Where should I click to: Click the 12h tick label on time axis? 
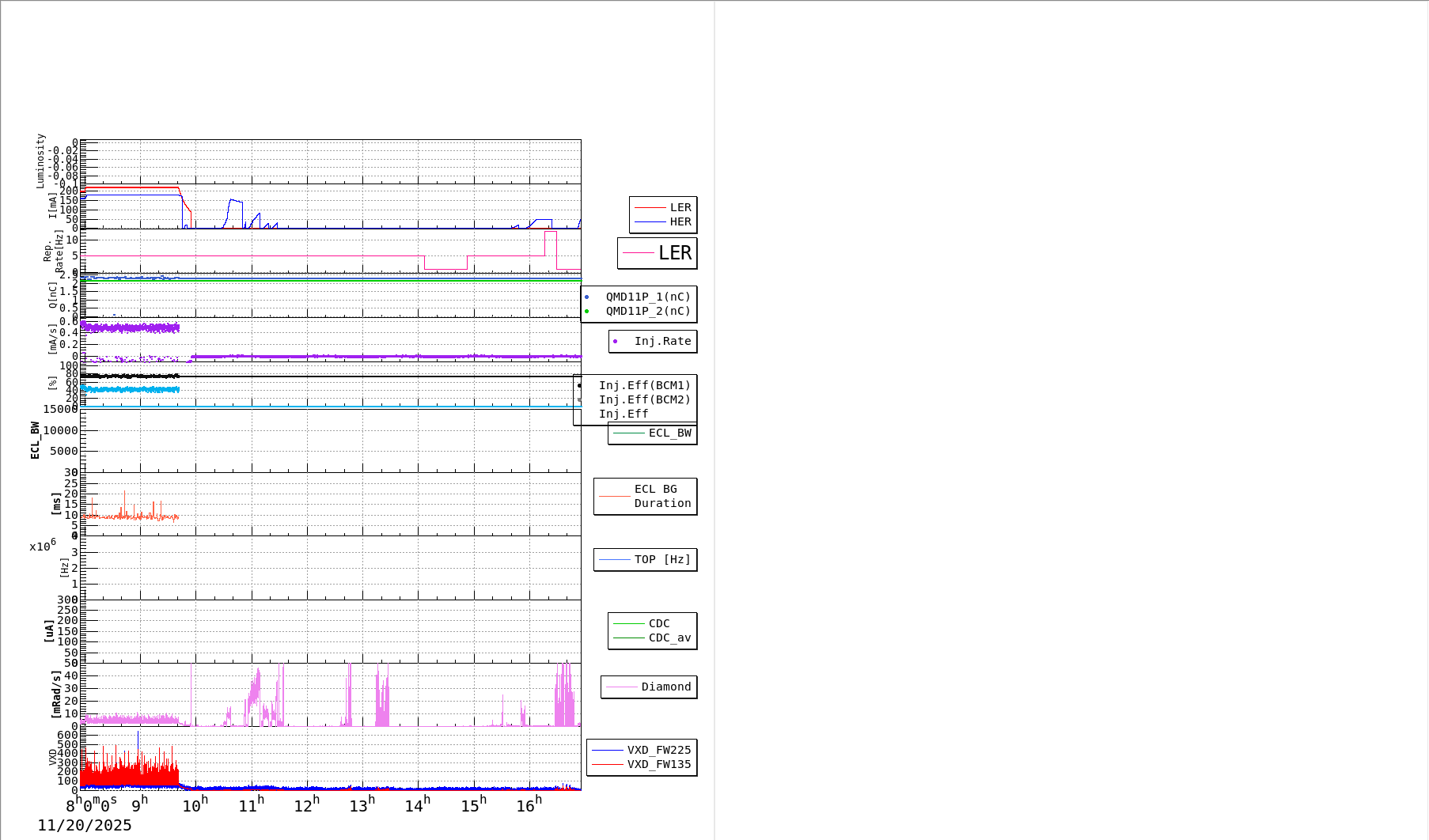coord(306,805)
